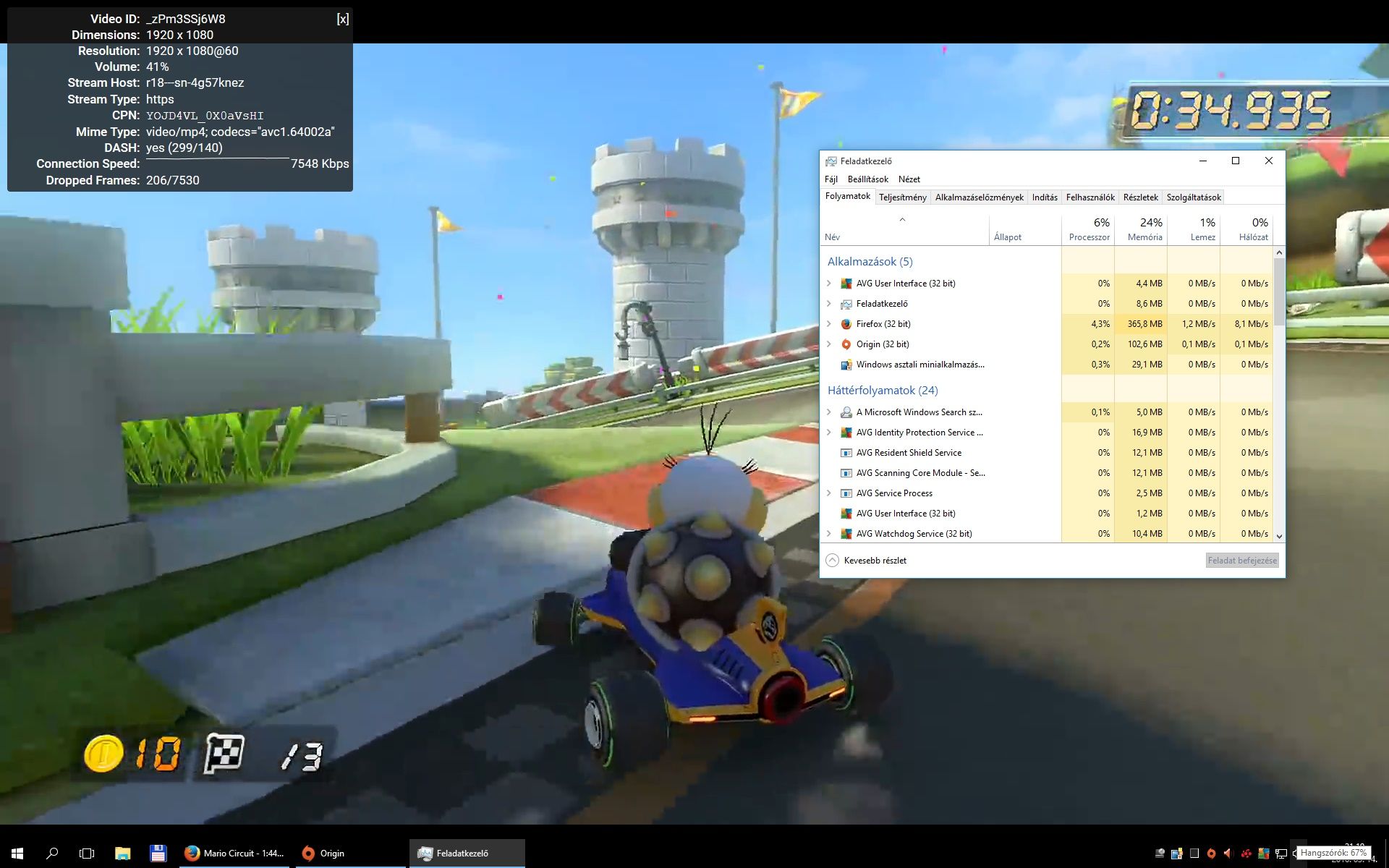1389x868 pixels.
Task: Switch to Firefox Mario Circuit taskbar window
Action: click(x=234, y=854)
